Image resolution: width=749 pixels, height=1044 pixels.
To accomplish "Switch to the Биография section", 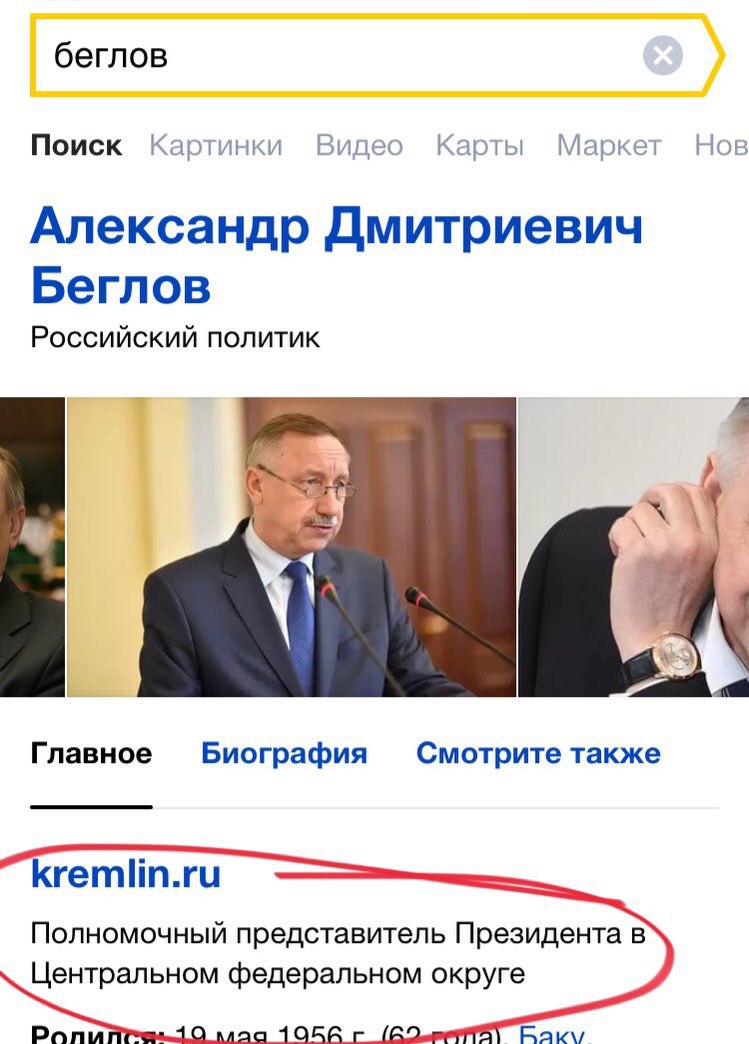I will tap(284, 754).
